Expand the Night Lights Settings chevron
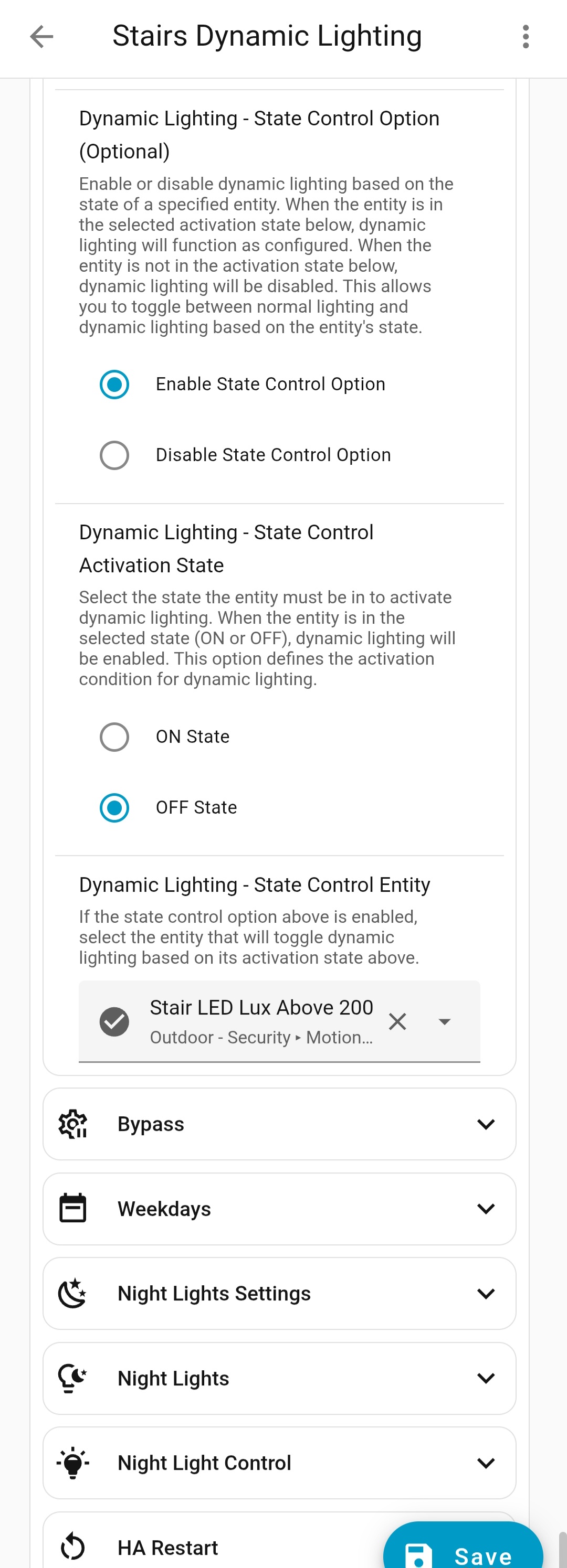Image resolution: width=567 pixels, height=1568 pixels. pos(486,1293)
